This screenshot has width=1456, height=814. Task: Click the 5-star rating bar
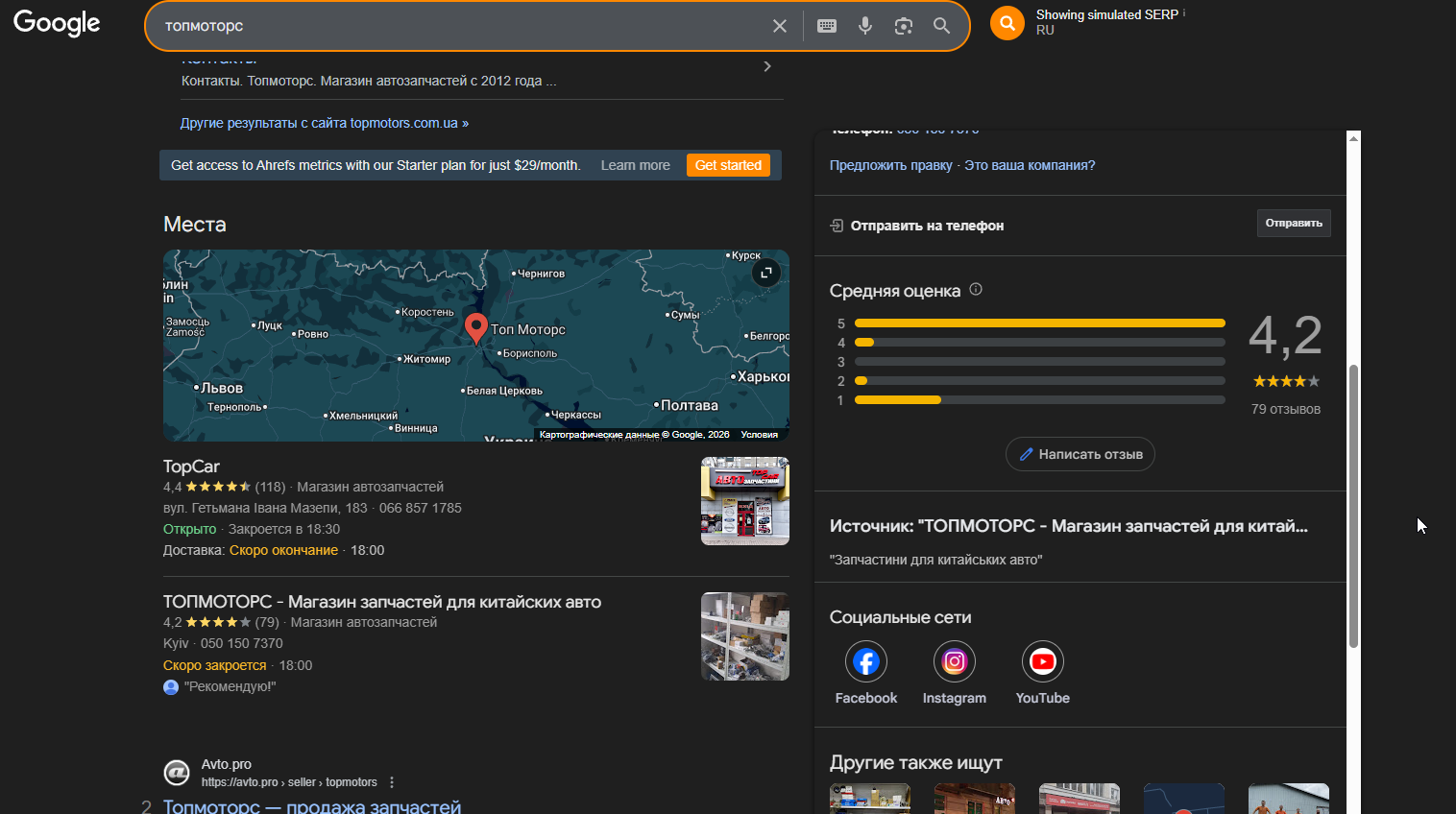[x=1039, y=323]
